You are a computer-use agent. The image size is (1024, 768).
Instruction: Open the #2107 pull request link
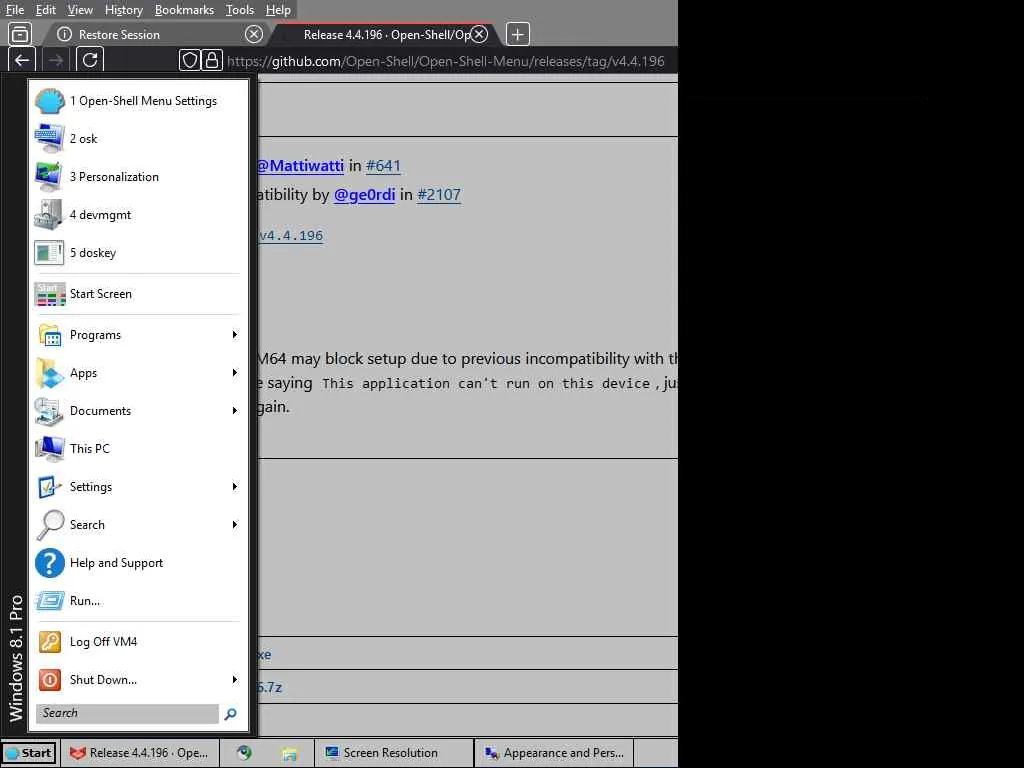[x=439, y=195]
